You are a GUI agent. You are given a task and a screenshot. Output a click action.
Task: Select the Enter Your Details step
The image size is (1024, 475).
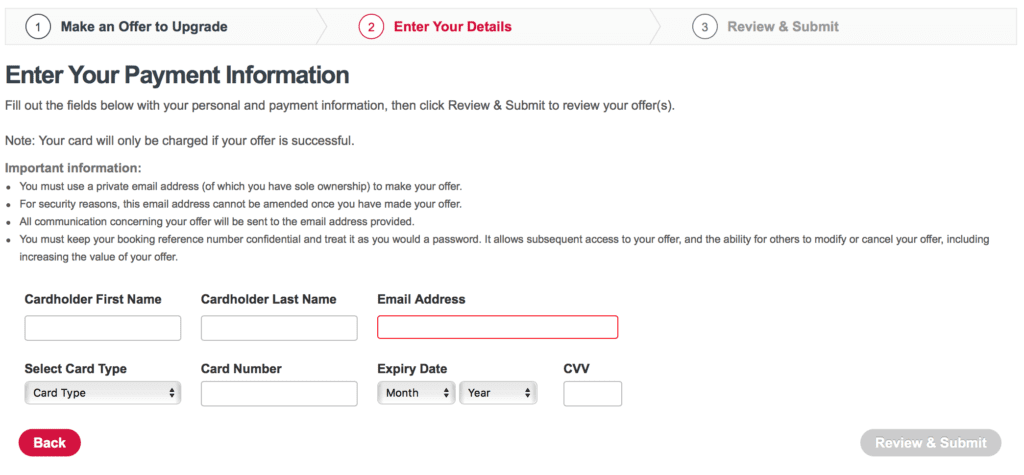(x=452, y=27)
